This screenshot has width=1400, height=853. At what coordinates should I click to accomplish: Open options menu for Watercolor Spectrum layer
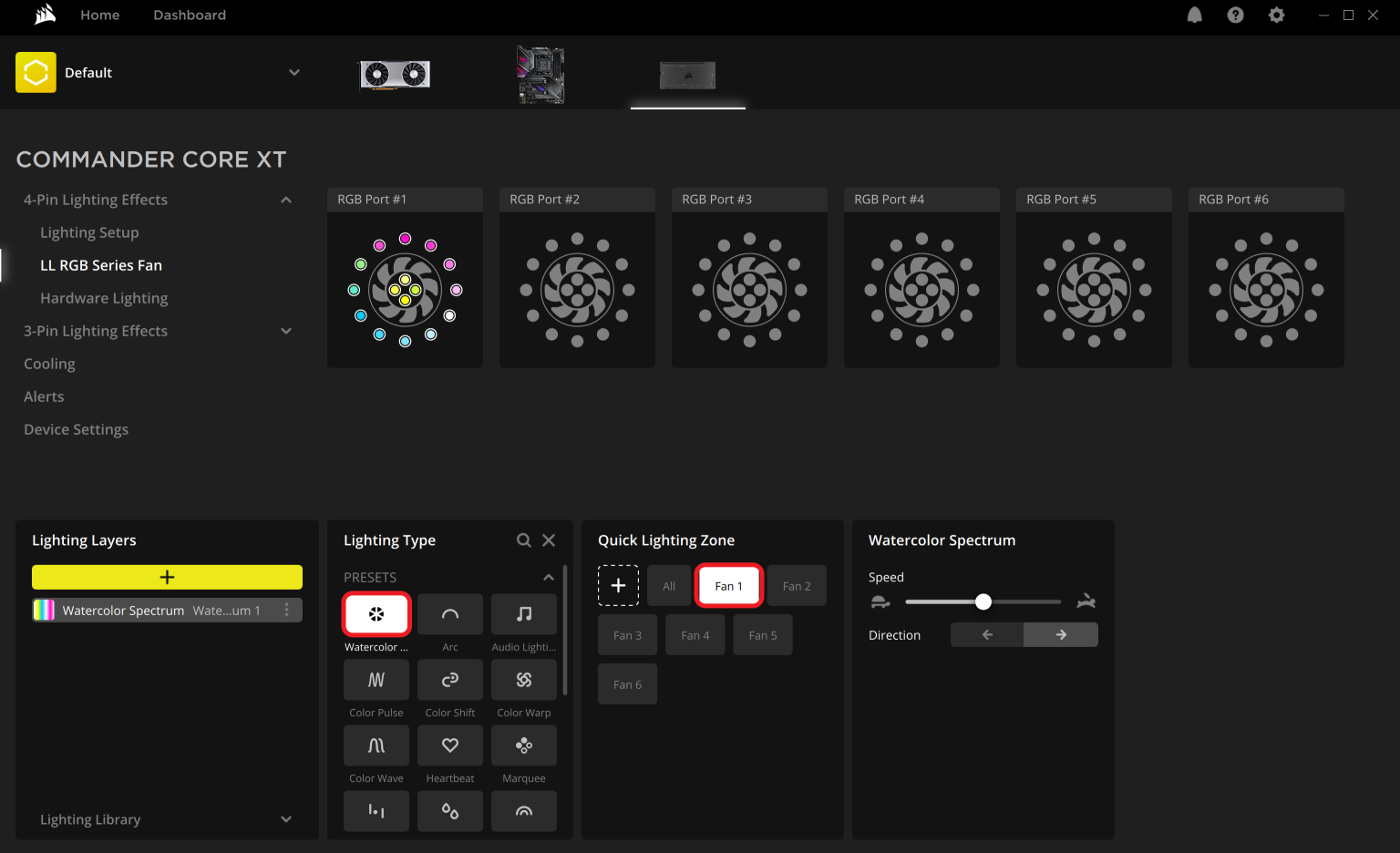tap(287, 611)
